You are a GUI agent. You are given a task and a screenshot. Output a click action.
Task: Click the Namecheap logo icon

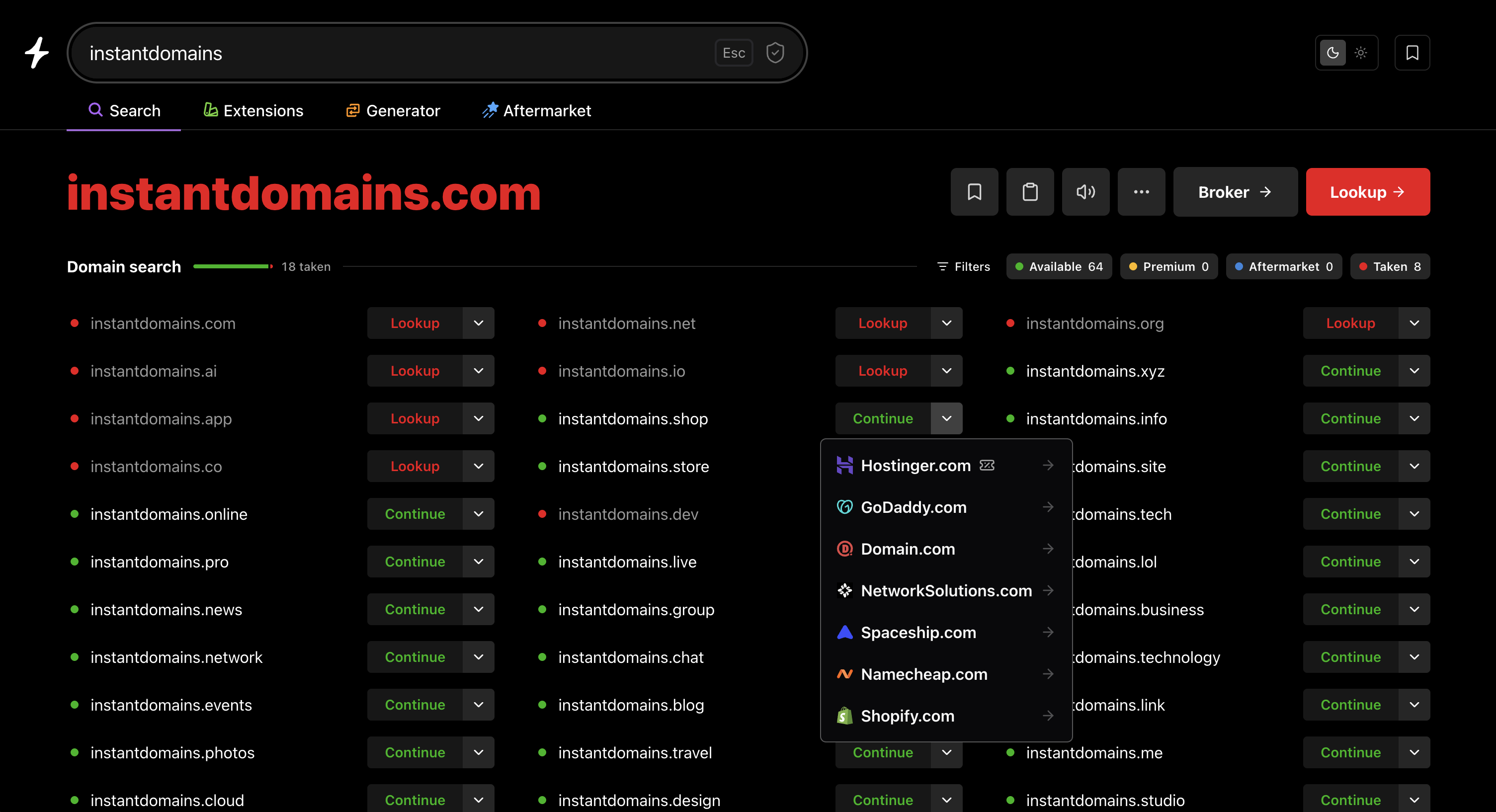tap(844, 674)
